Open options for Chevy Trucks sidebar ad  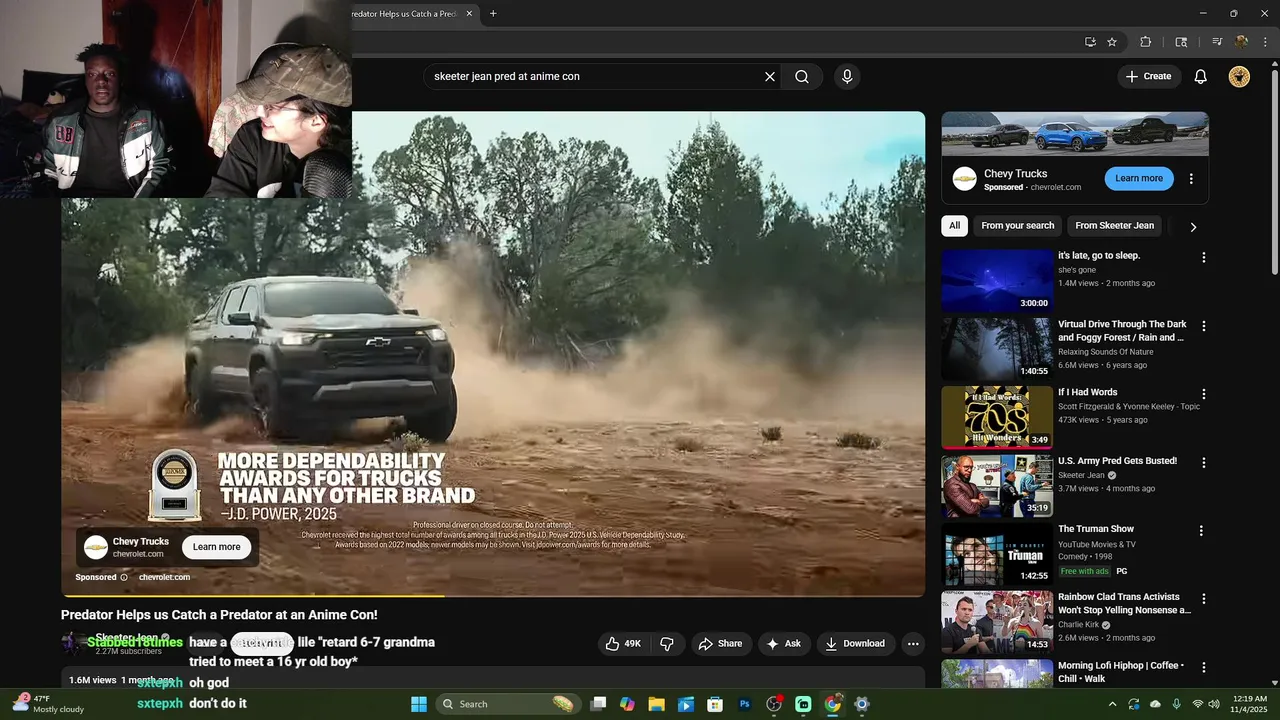pos(1191,179)
